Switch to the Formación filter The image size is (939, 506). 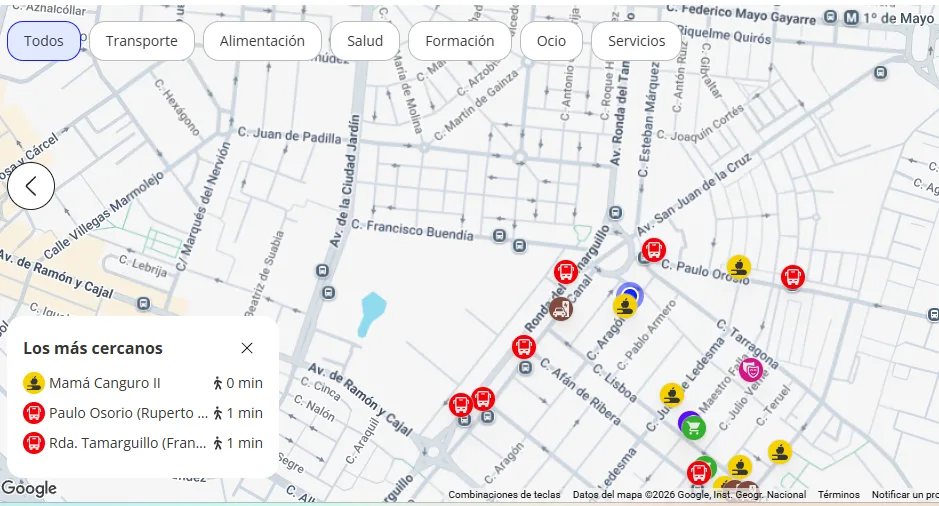(x=460, y=41)
